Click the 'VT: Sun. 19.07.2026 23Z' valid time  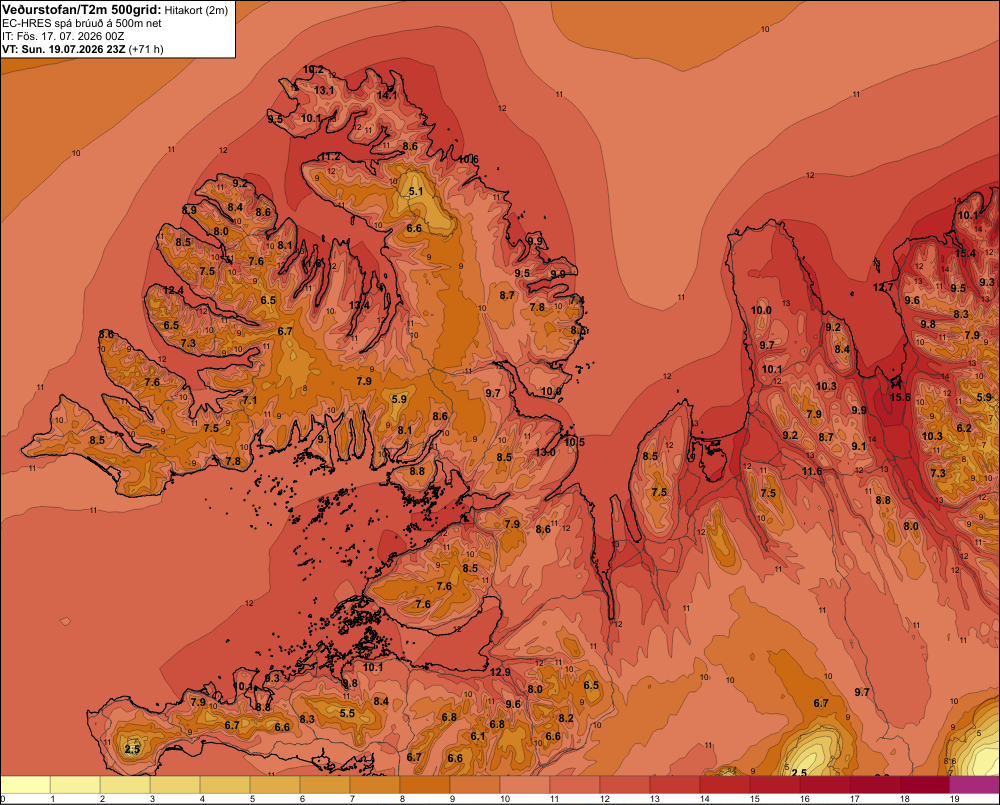(x=64, y=49)
